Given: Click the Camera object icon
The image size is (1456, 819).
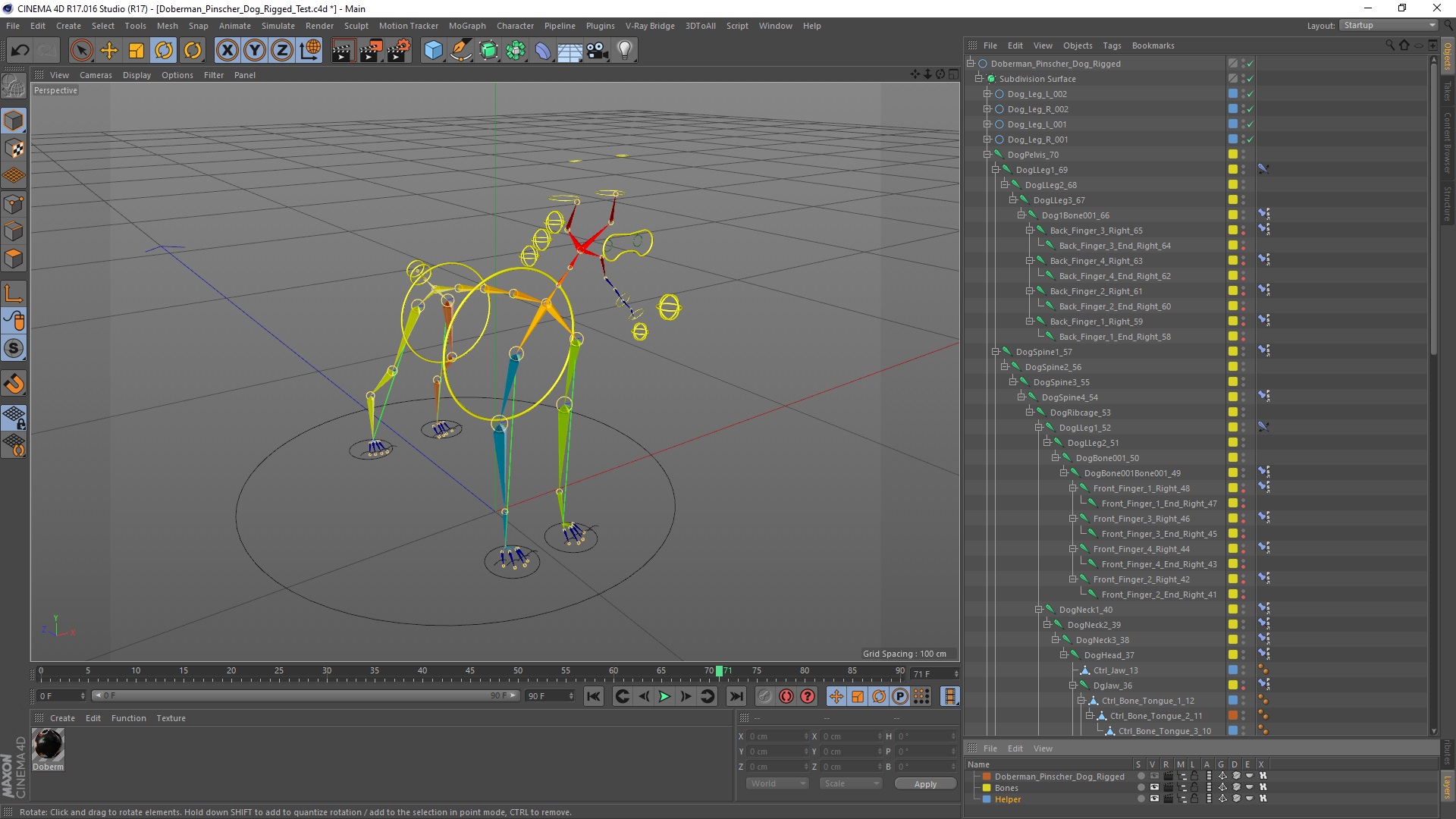Looking at the screenshot, I should [598, 51].
